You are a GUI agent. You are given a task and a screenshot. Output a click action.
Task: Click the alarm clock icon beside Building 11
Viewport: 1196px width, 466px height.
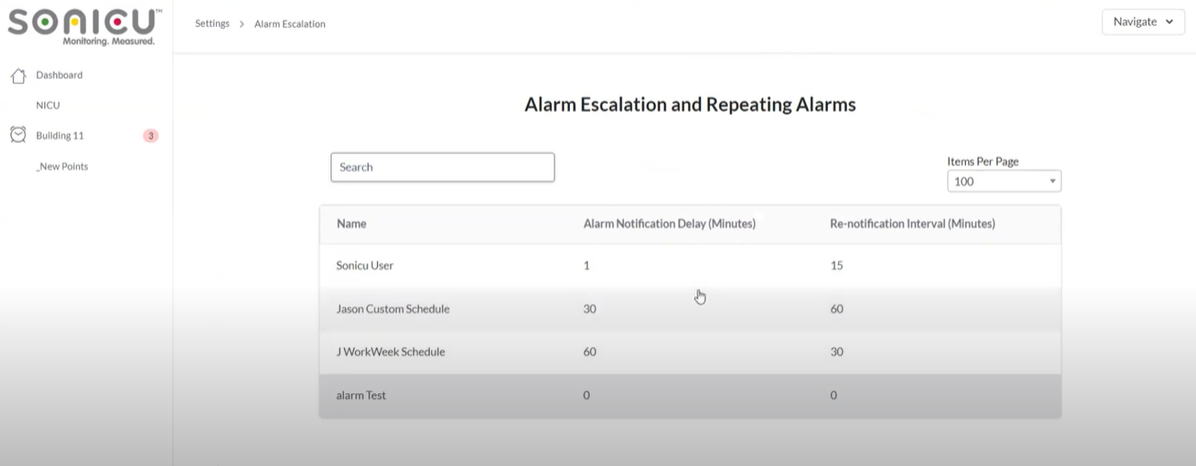click(x=17, y=135)
